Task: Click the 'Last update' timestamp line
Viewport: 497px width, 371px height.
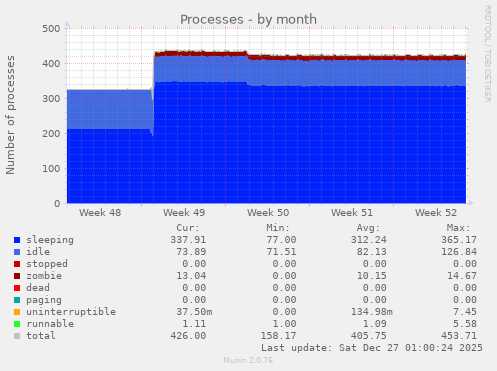Action: click(372, 348)
